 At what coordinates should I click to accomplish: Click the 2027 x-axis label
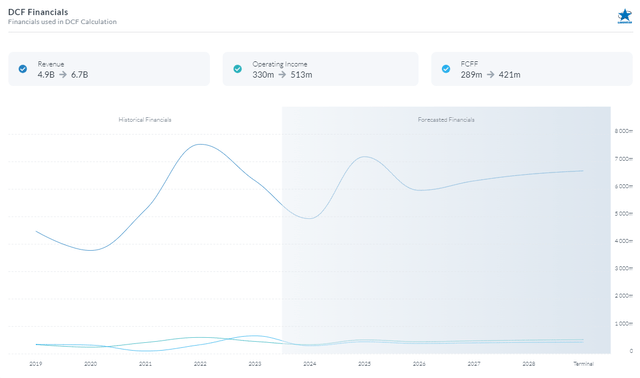474,364
